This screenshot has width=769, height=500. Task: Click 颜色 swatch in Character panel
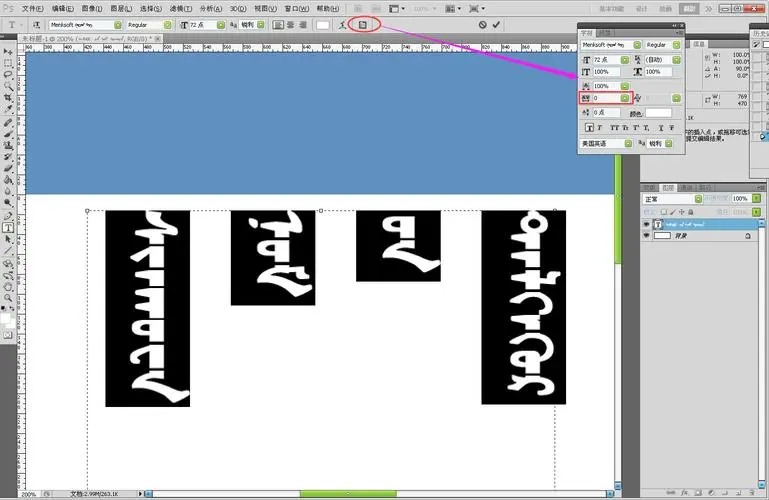coord(658,113)
